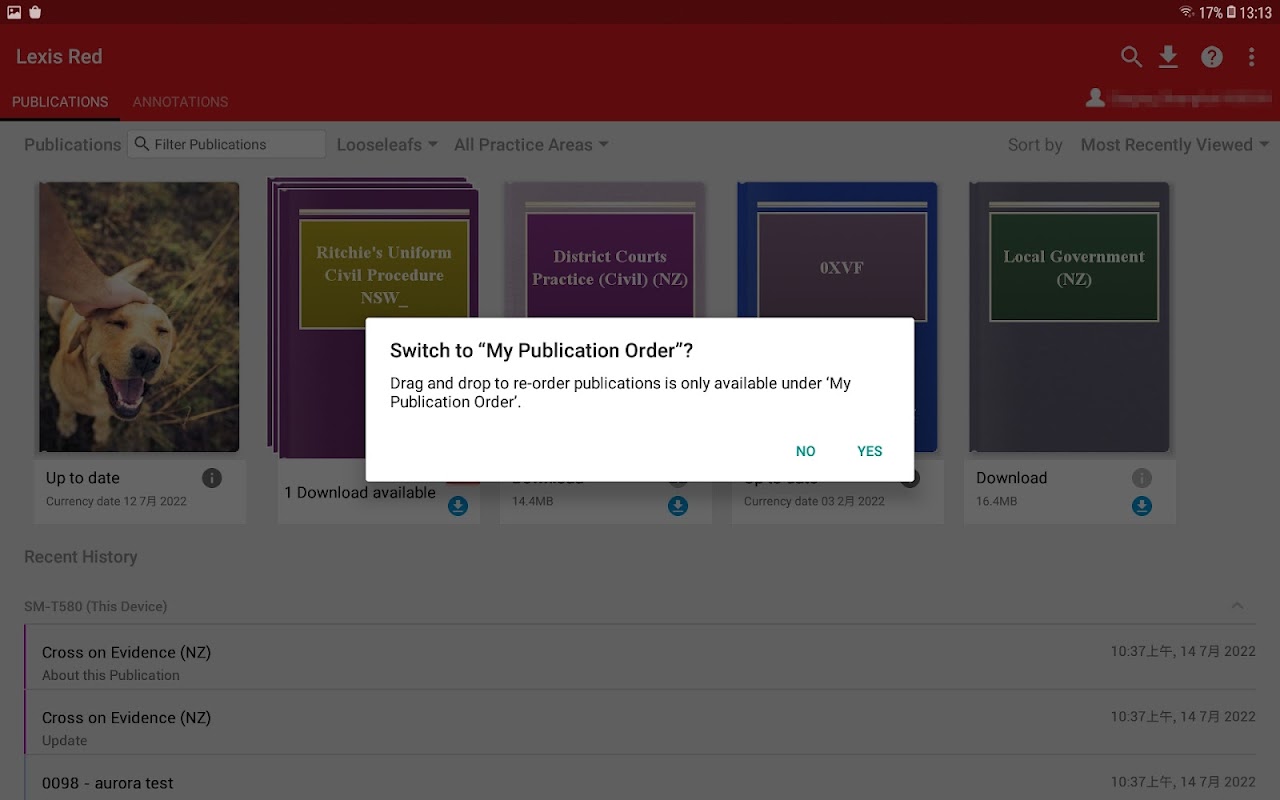Open the dog photo publication cover
The image size is (1280, 800).
139,317
